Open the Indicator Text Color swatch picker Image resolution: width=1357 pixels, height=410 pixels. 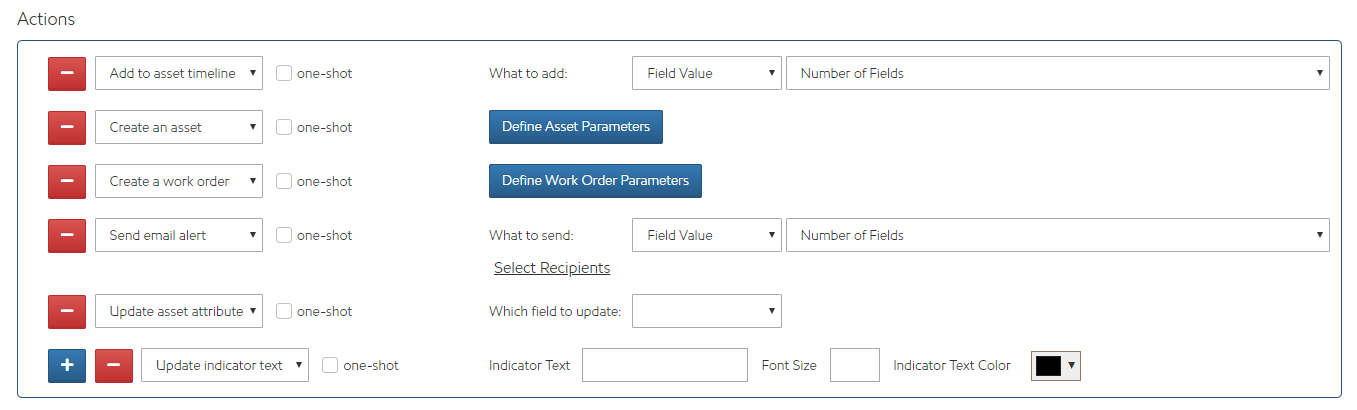1056,365
